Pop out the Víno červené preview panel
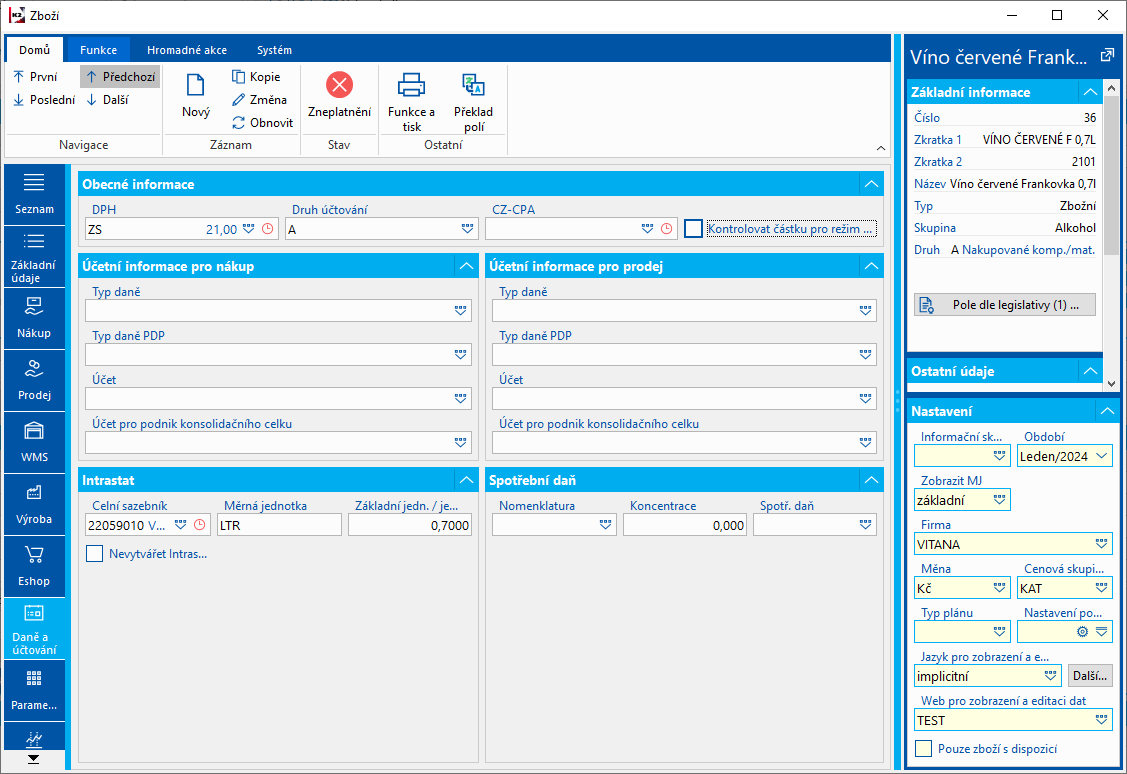 click(1107, 55)
